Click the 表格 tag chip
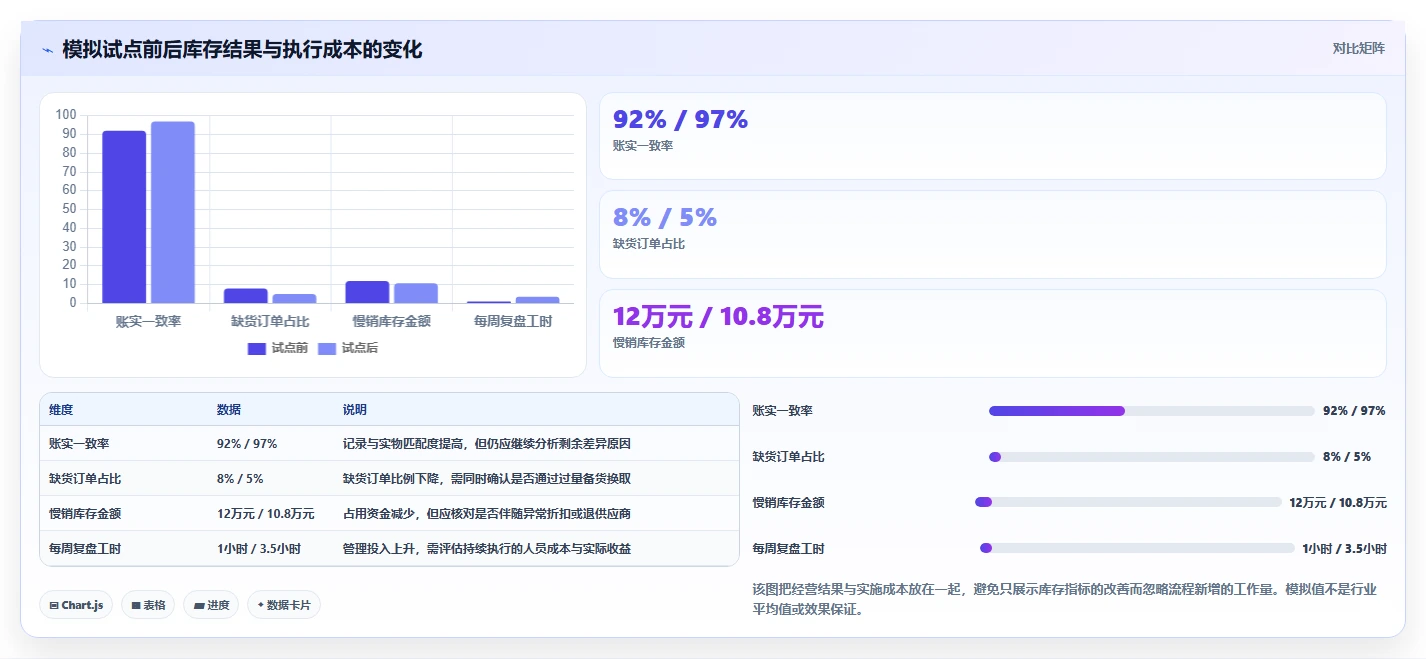1426x659 pixels. 148,605
